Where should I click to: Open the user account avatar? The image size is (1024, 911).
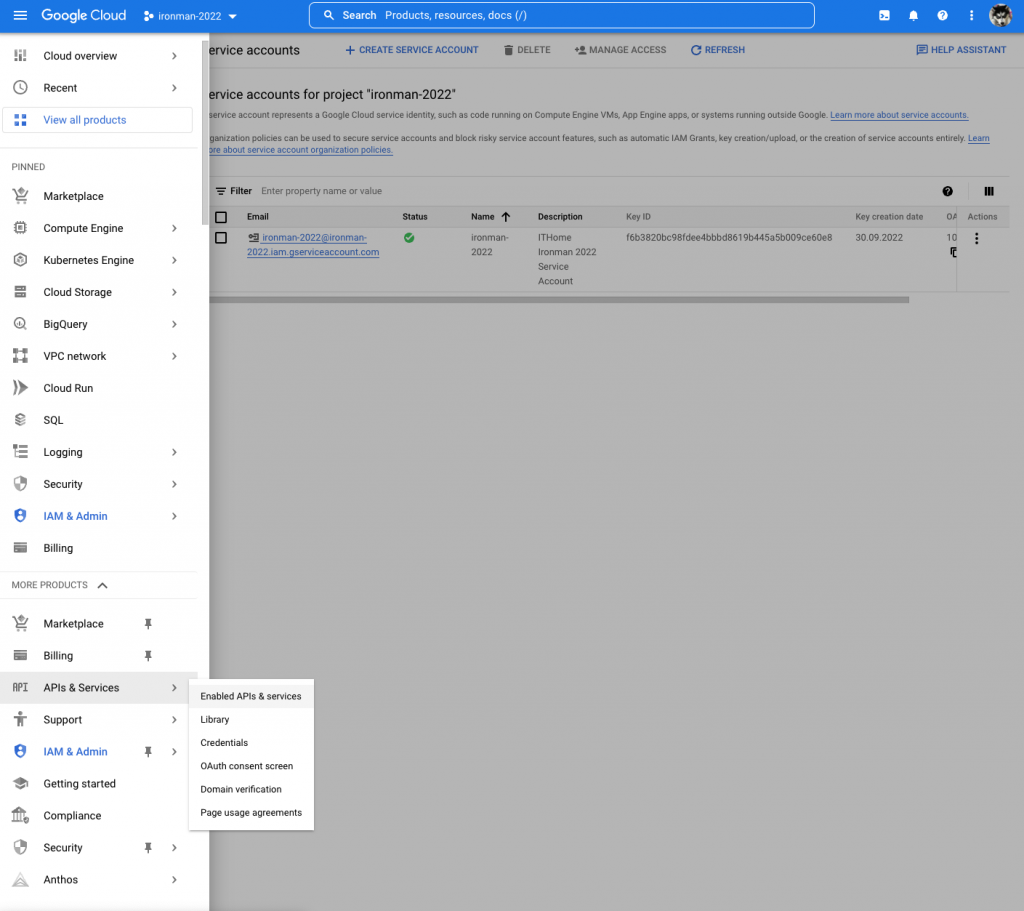pos(1000,15)
